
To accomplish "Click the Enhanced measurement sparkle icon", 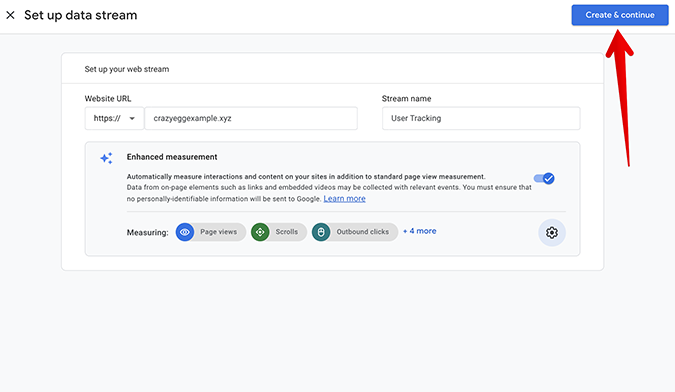I will click(106, 158).
